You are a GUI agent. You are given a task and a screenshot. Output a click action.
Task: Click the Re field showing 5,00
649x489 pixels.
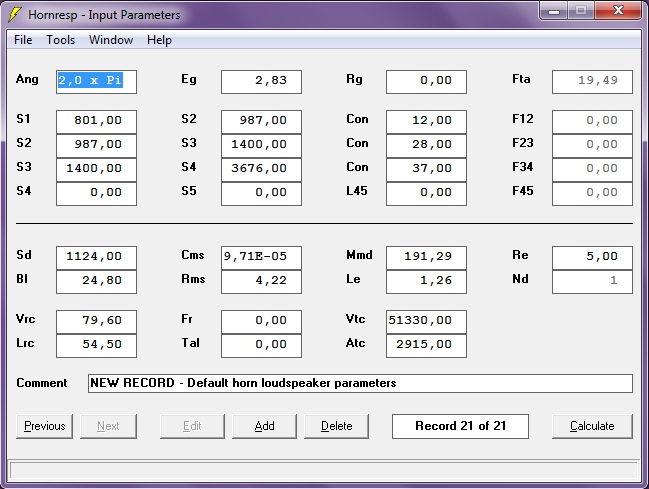coord(592,257)
